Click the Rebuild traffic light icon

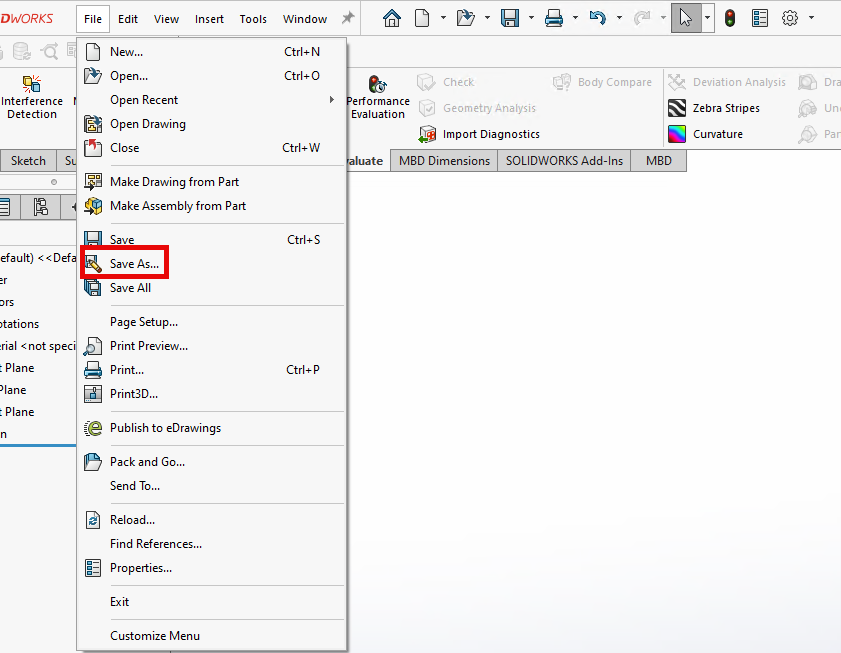point(729,18)
